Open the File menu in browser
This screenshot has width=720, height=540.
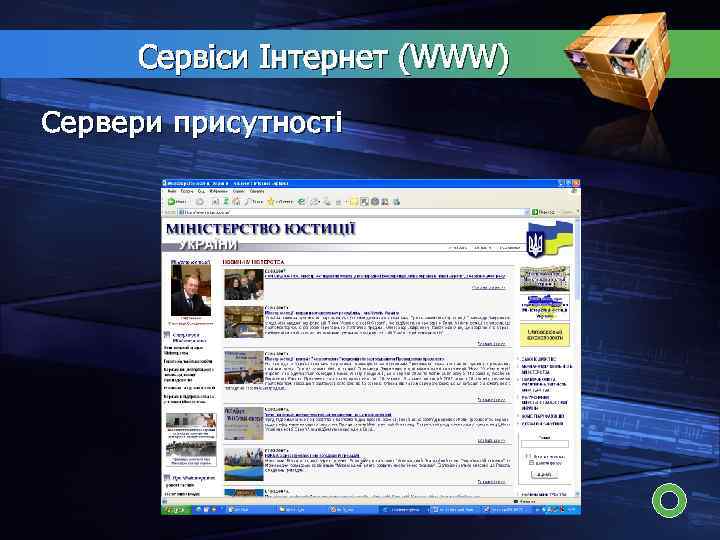coord(172,191)
